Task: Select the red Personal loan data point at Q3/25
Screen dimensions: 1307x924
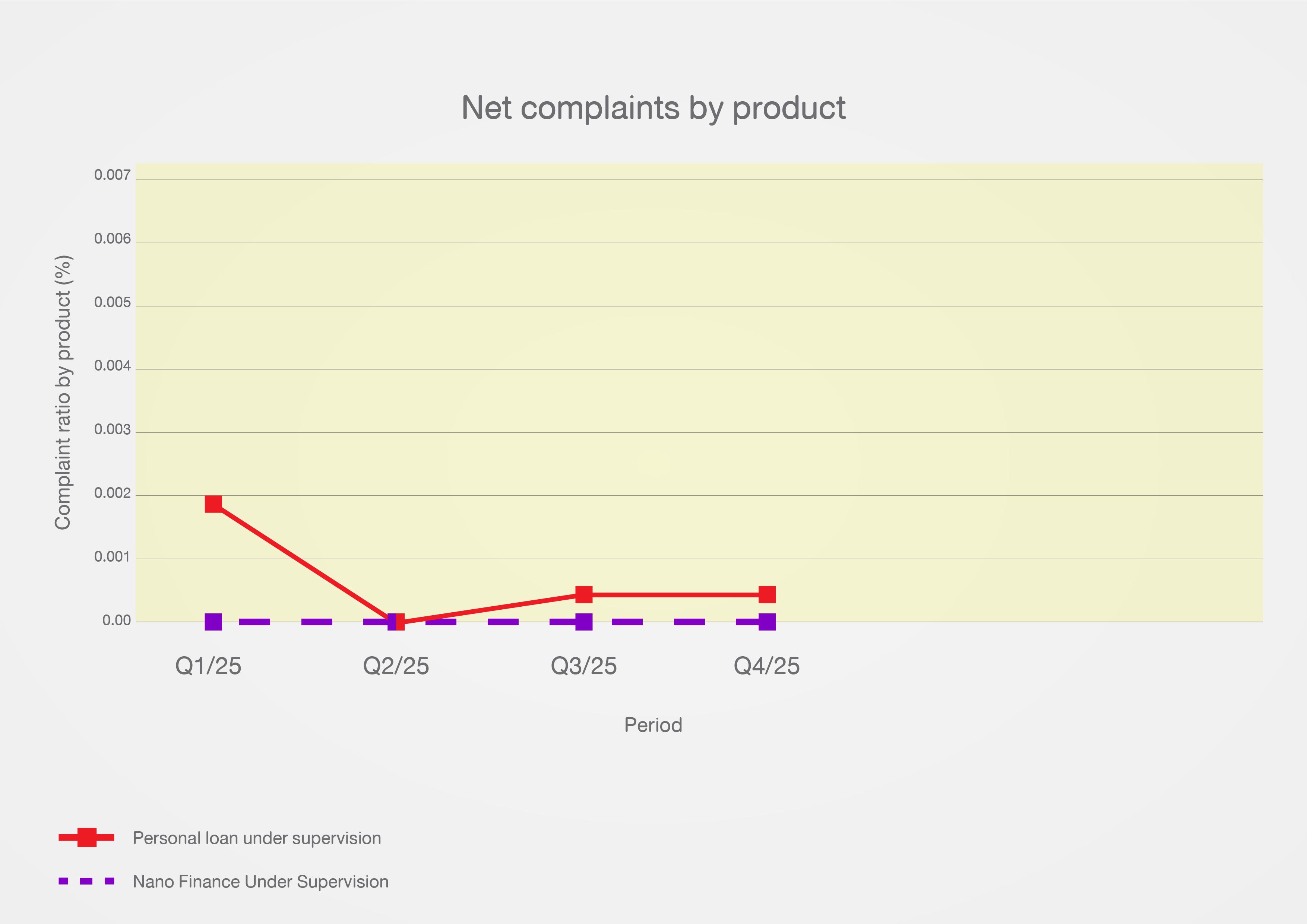Action: point(583,594)
